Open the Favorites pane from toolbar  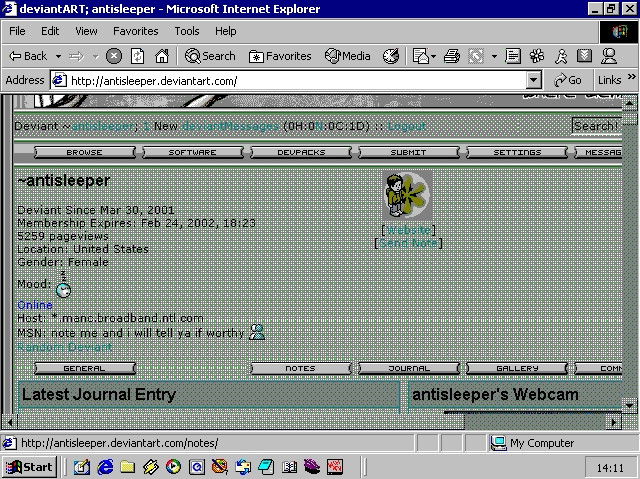[x=280, y=56]
